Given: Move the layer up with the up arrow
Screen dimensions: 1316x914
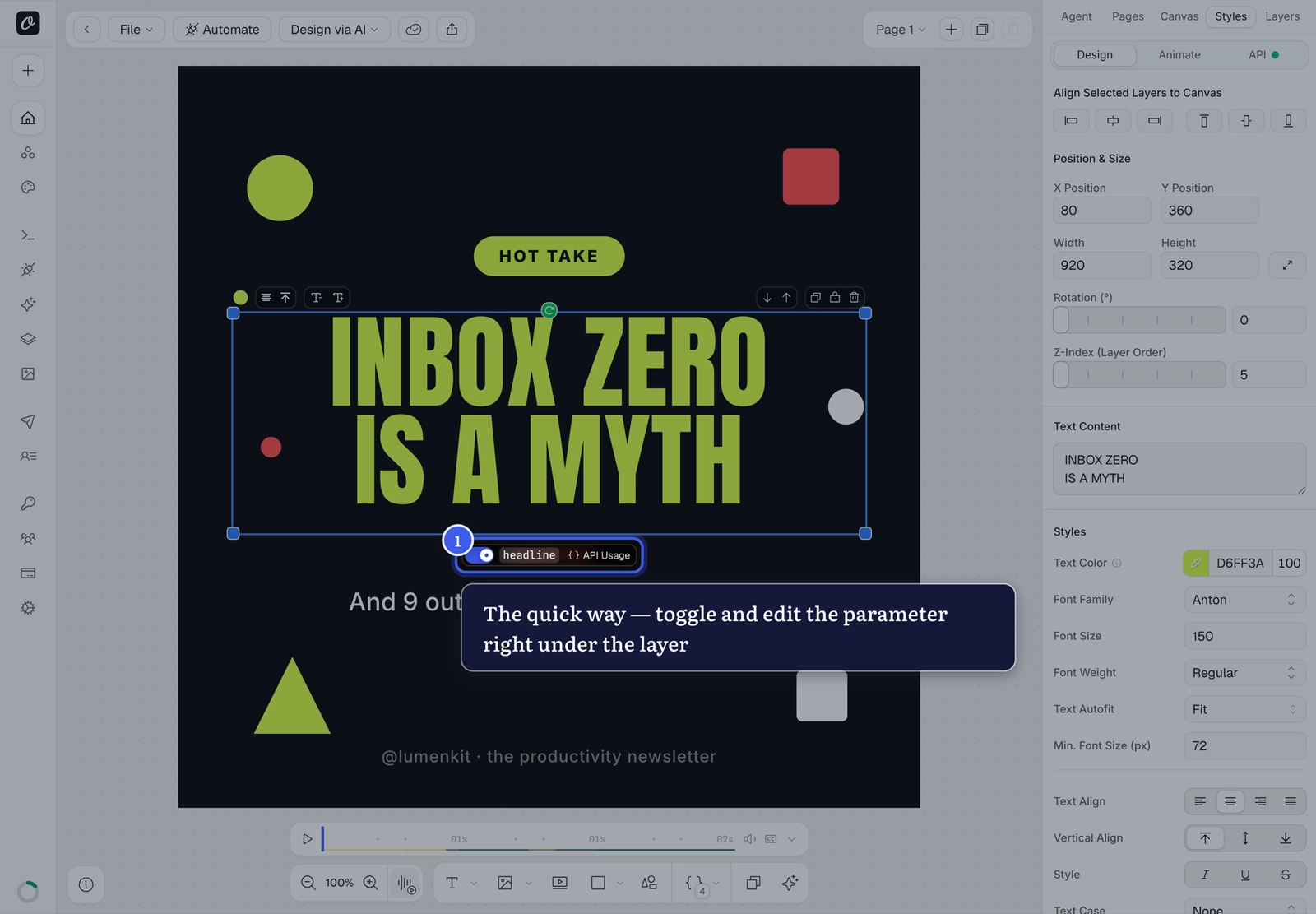Looking at the screenshot, I should click(x=786, y=298).
